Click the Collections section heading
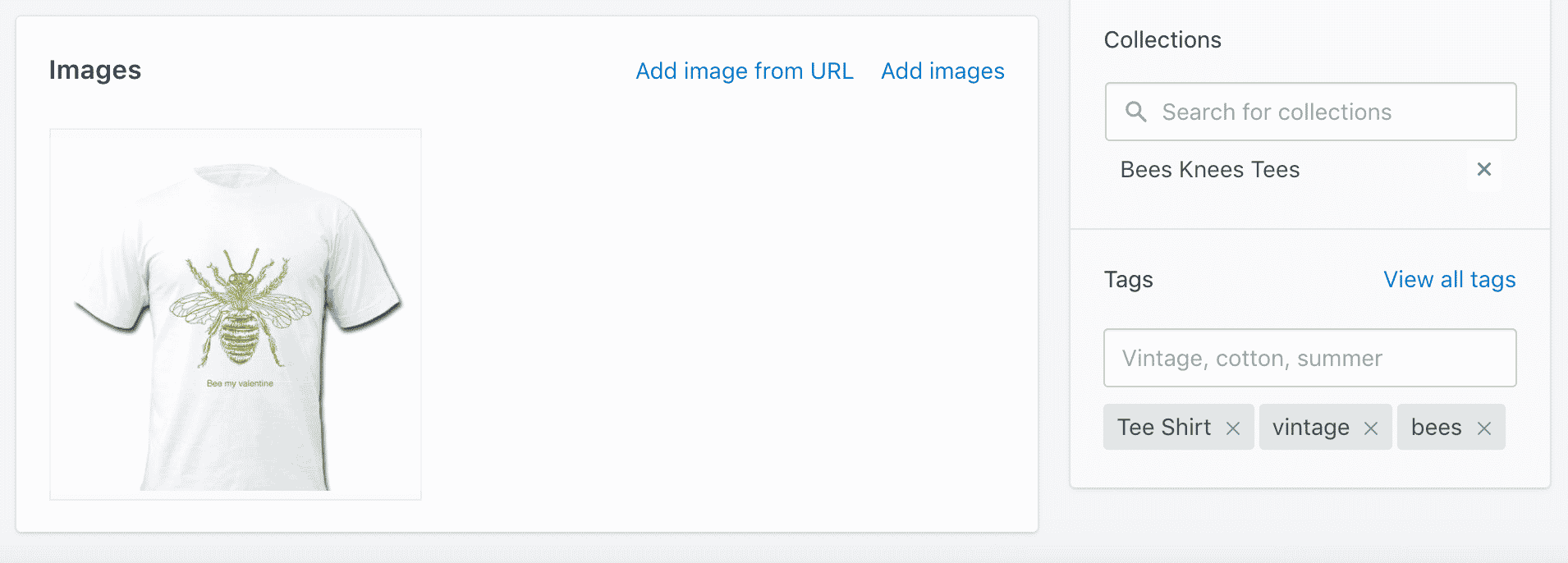 (x=1162, y=40)
